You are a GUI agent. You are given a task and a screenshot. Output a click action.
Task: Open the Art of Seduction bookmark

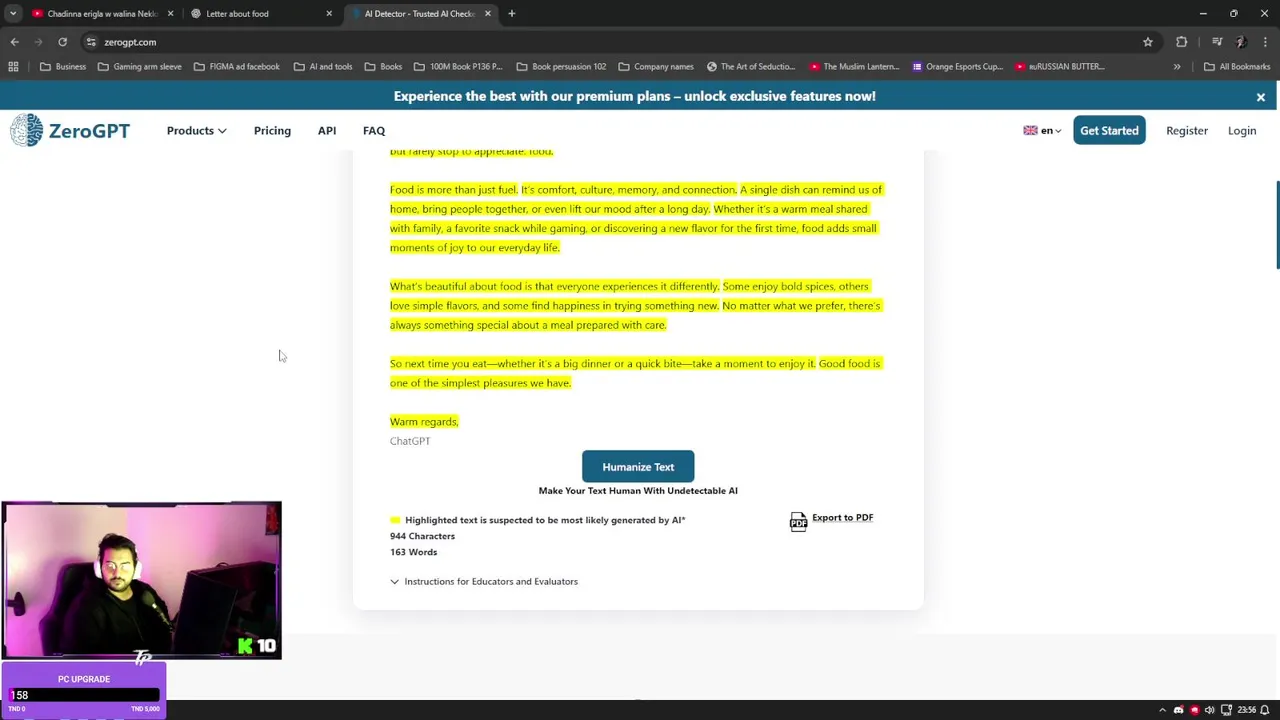pyautogui.click(x=750, y=67)
